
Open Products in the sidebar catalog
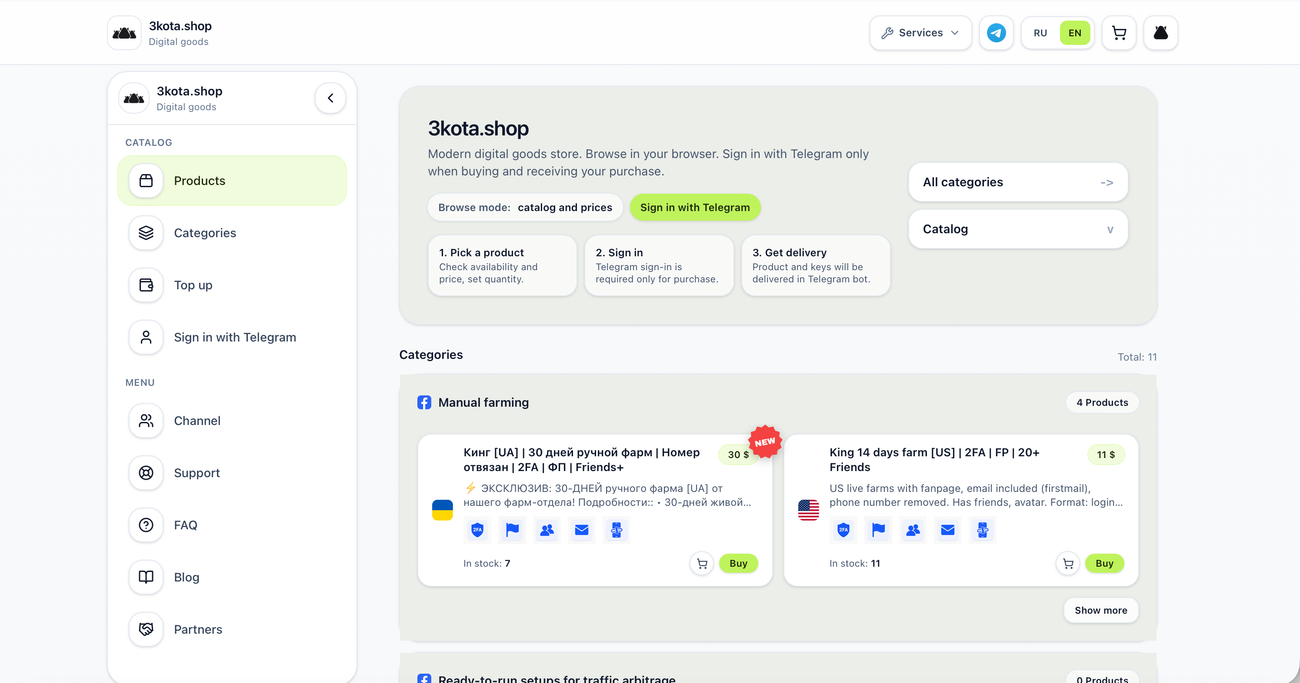tap(232, 181)
